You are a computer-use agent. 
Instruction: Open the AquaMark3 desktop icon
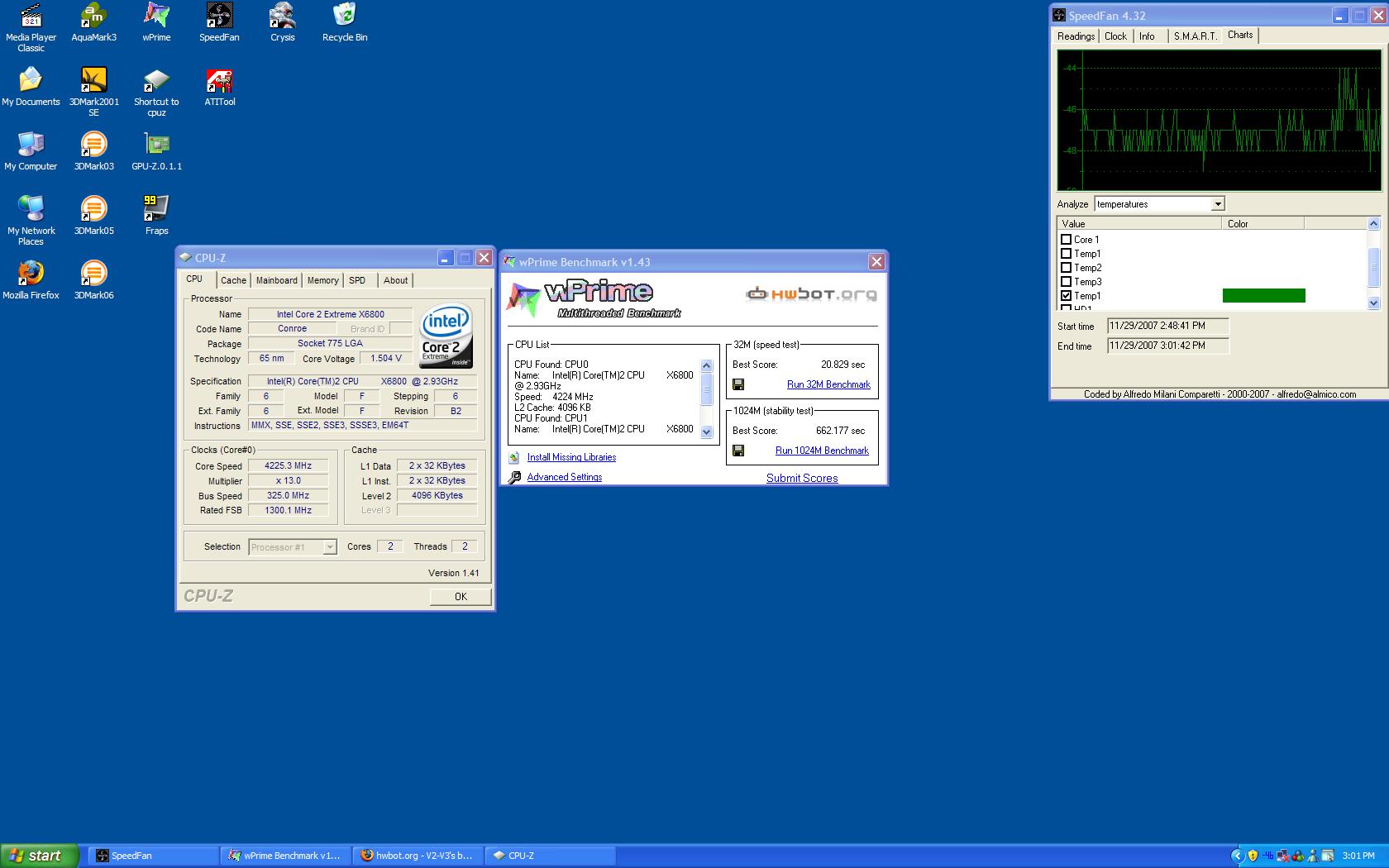coord(93,22)
